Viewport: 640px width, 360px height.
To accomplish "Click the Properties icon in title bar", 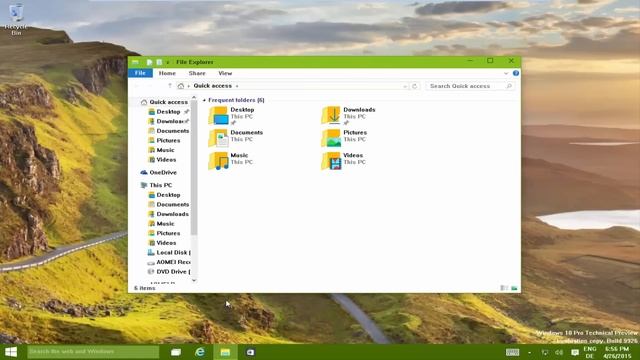I will 149,62.
